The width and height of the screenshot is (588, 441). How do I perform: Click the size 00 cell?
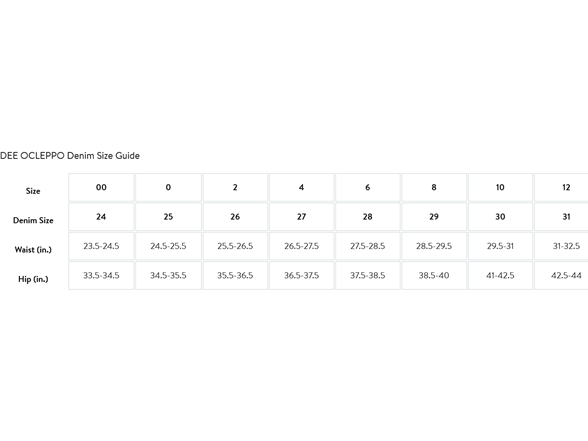(x=101, y=187)
